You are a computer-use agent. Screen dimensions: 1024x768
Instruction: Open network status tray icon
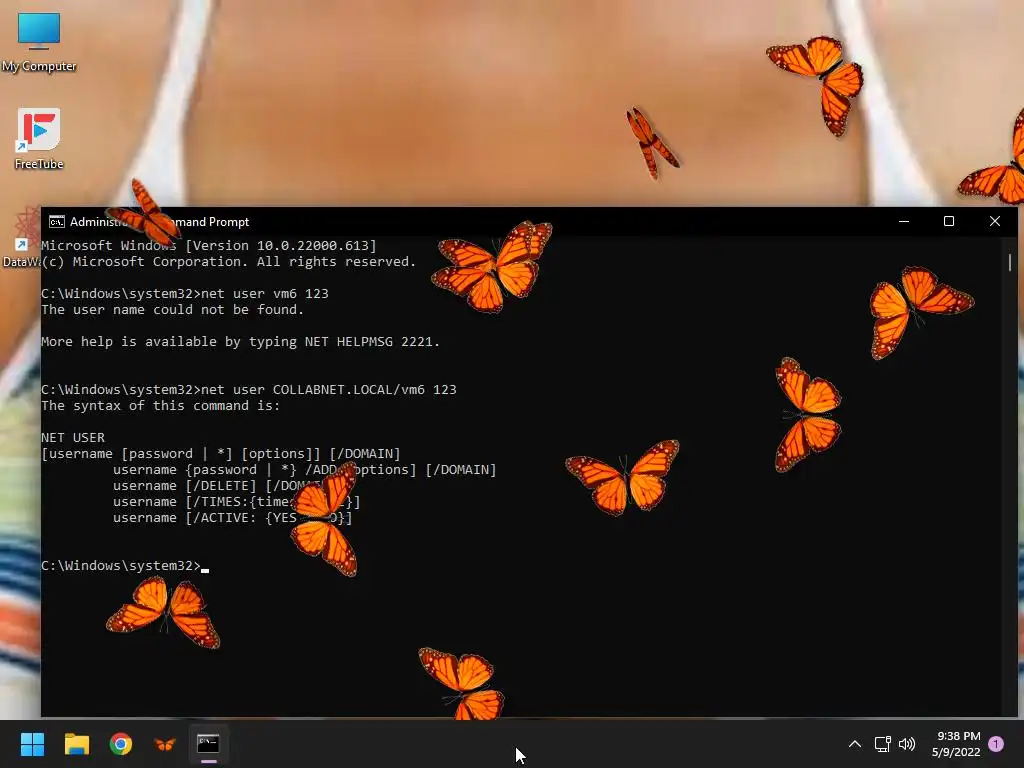coord(882,744)
